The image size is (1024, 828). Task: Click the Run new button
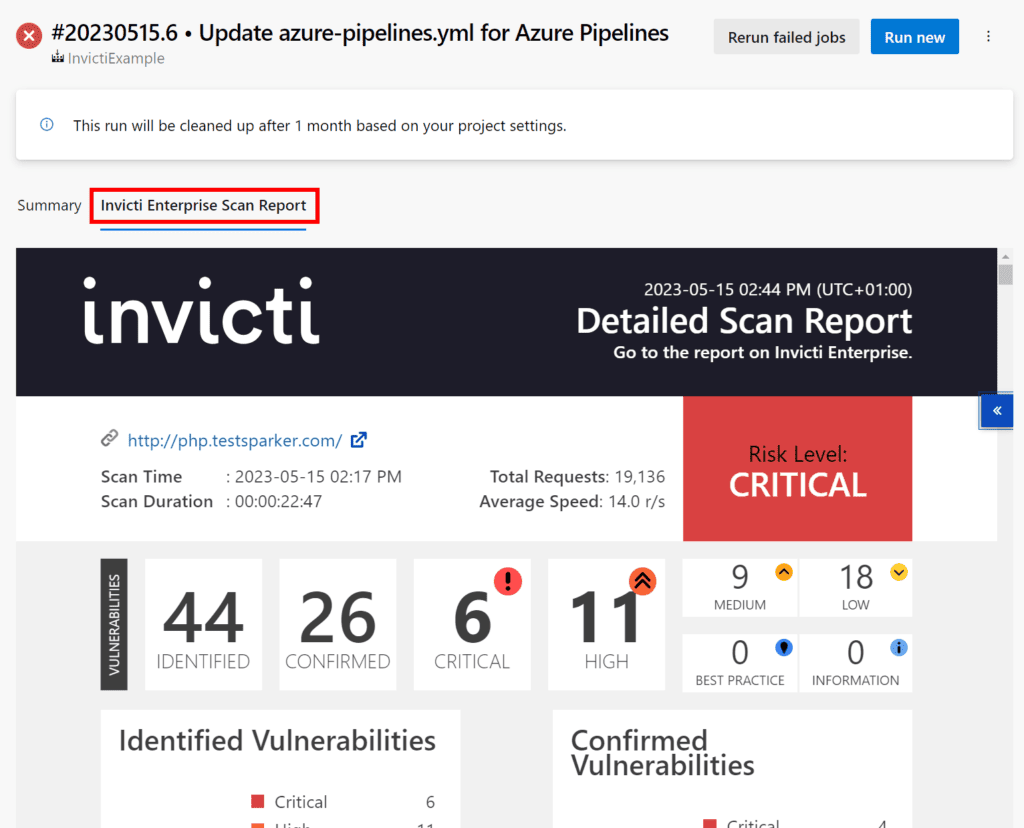click(x=914, y=36)
